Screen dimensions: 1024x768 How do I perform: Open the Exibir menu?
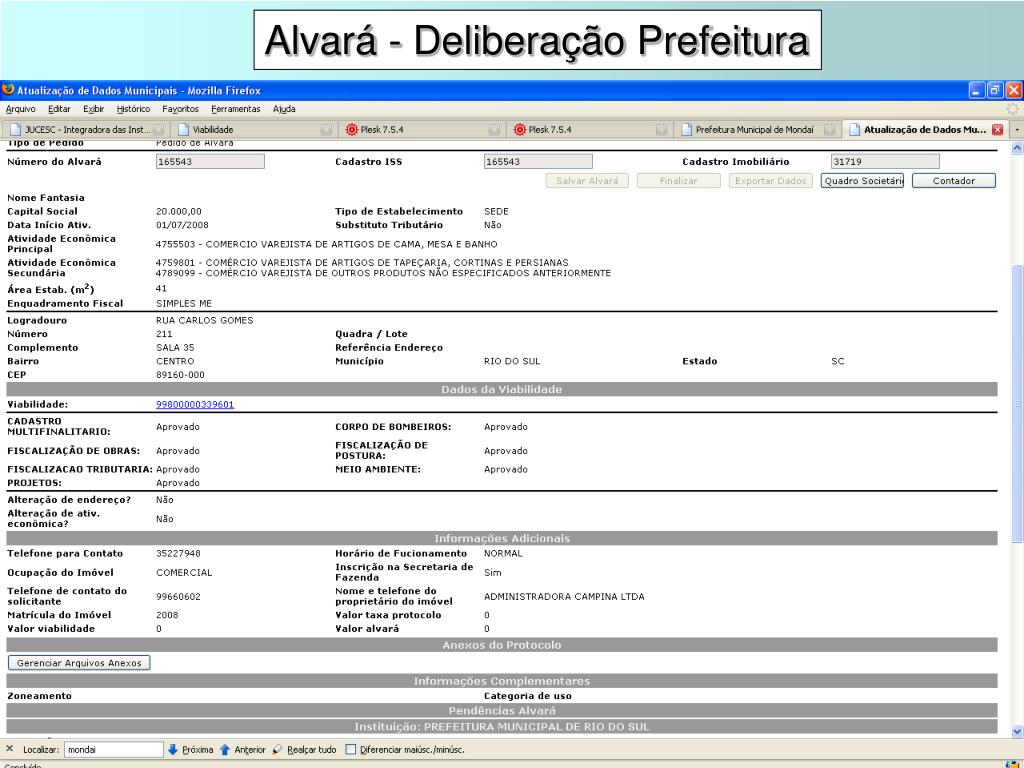point(93,109)
